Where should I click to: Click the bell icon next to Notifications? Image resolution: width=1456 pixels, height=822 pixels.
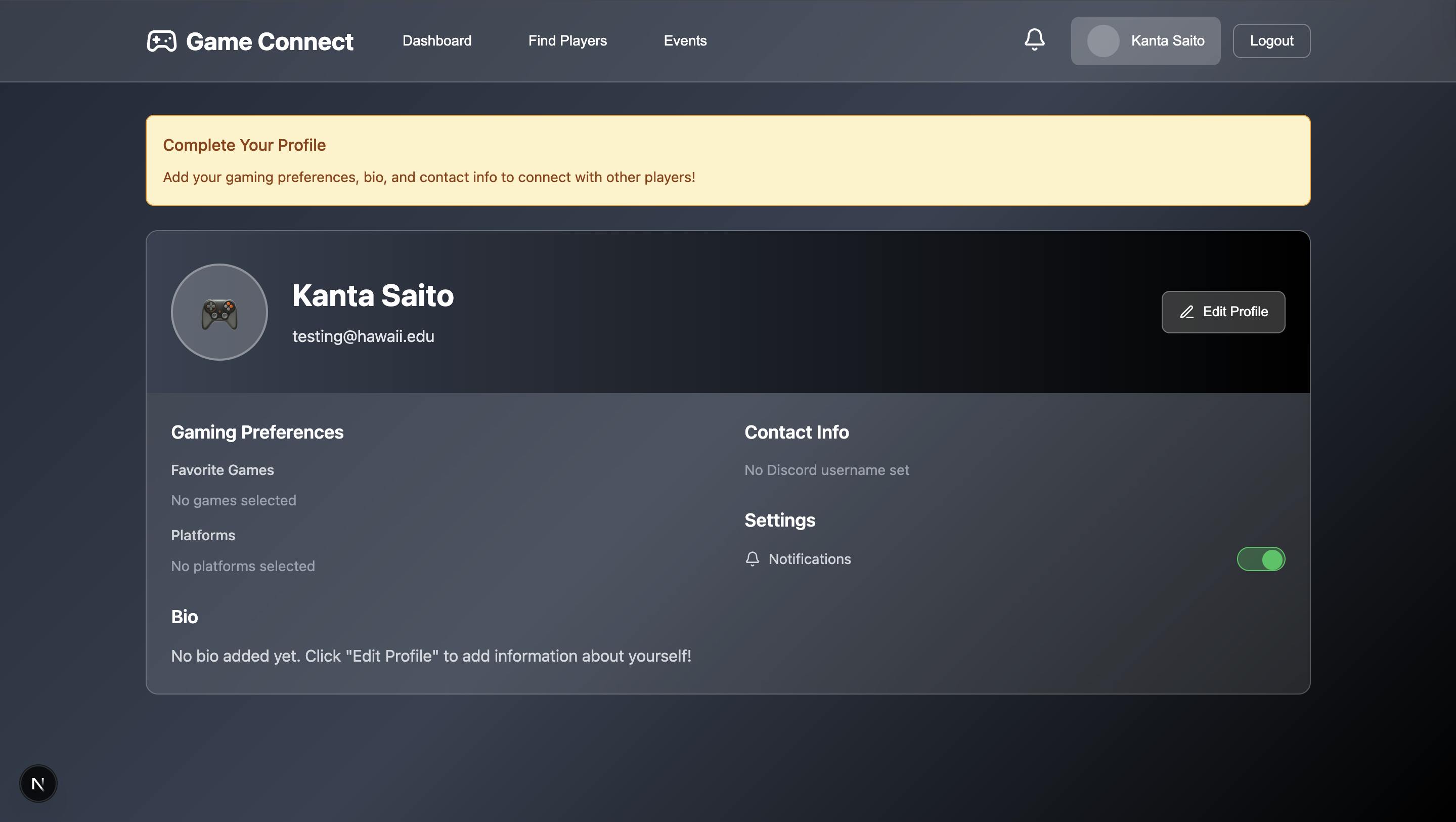[753, 559]
